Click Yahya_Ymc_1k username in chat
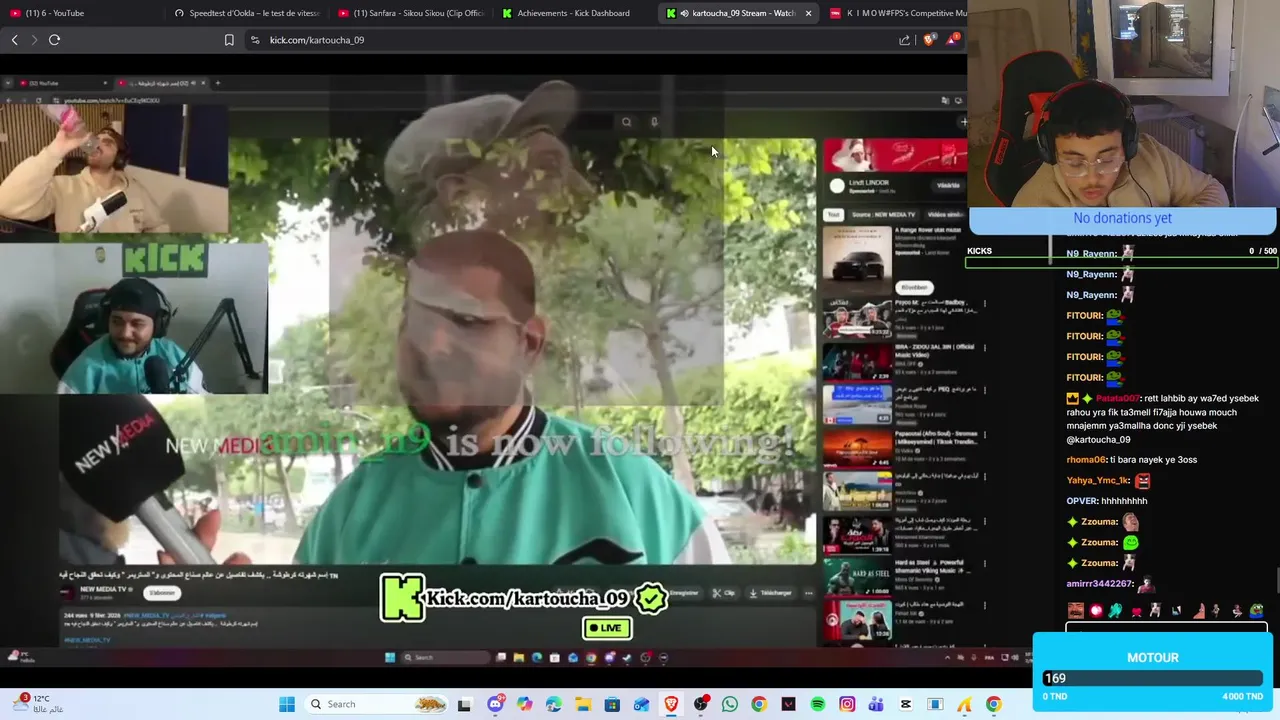 [1097, 480]
